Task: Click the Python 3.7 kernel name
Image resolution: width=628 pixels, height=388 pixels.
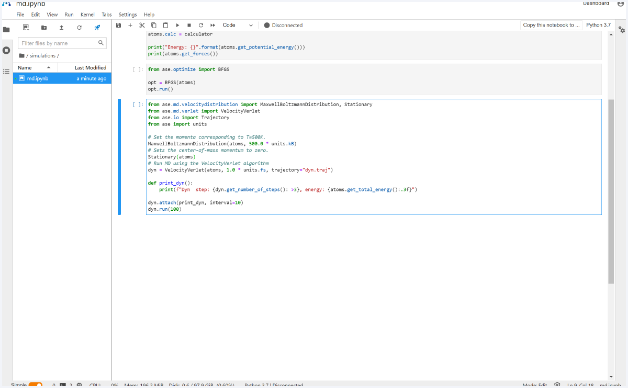Action: click(x=598, y=25)
